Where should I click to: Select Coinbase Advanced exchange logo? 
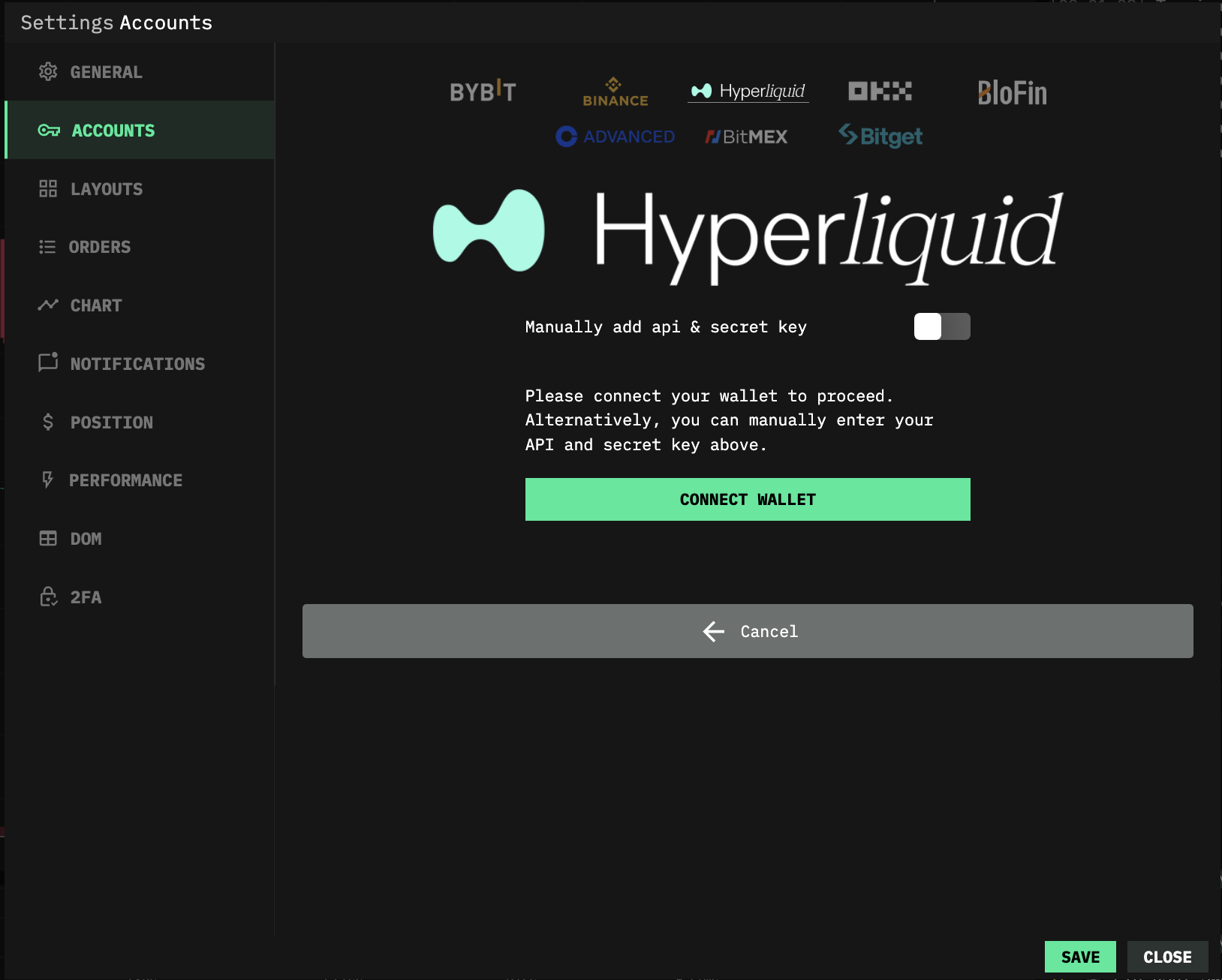point(615,137)
